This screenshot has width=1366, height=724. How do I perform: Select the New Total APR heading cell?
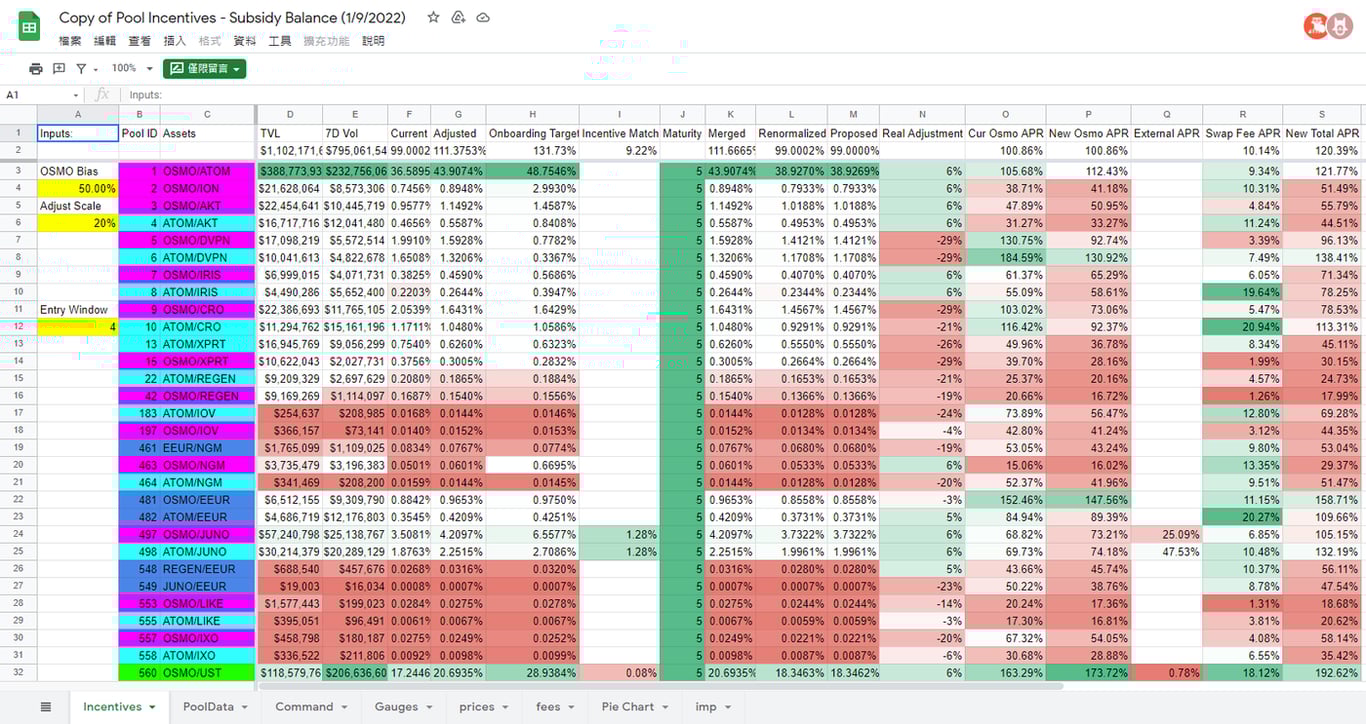point(1322,133)
